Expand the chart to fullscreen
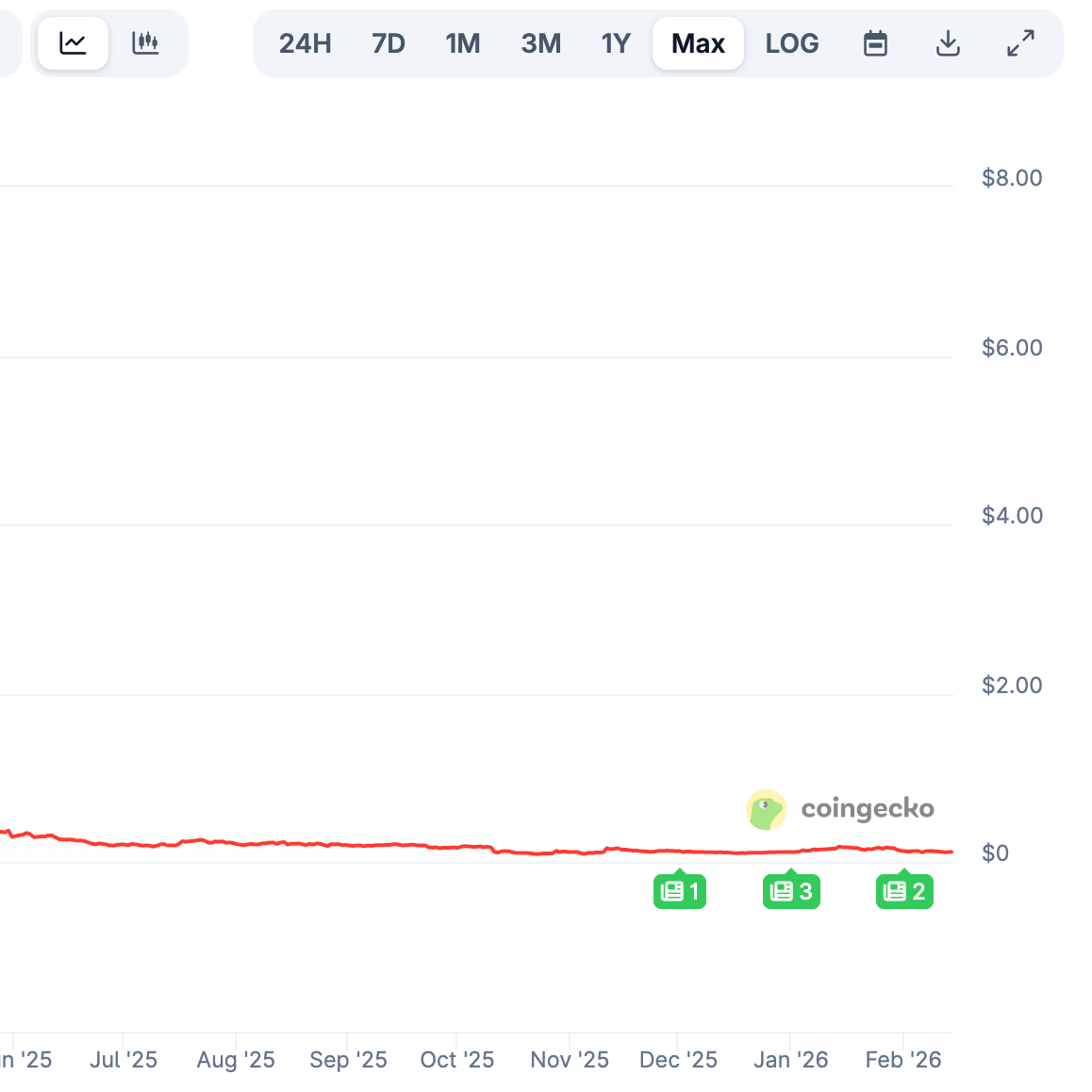Viewport: 1092px width, 1092px height. pos(1020,42)
